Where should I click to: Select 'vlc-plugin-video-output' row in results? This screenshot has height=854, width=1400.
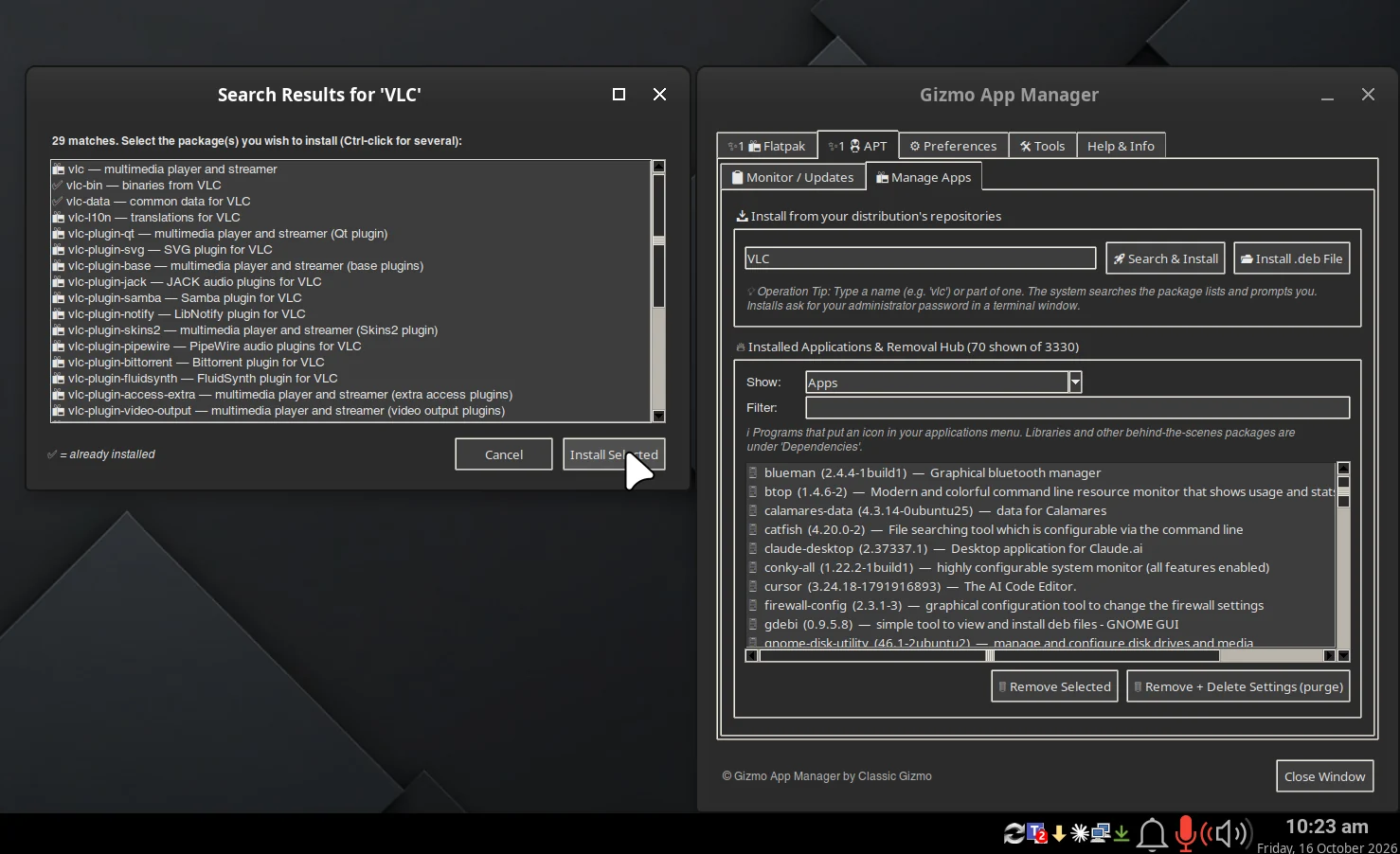click(x=350, y=411)
